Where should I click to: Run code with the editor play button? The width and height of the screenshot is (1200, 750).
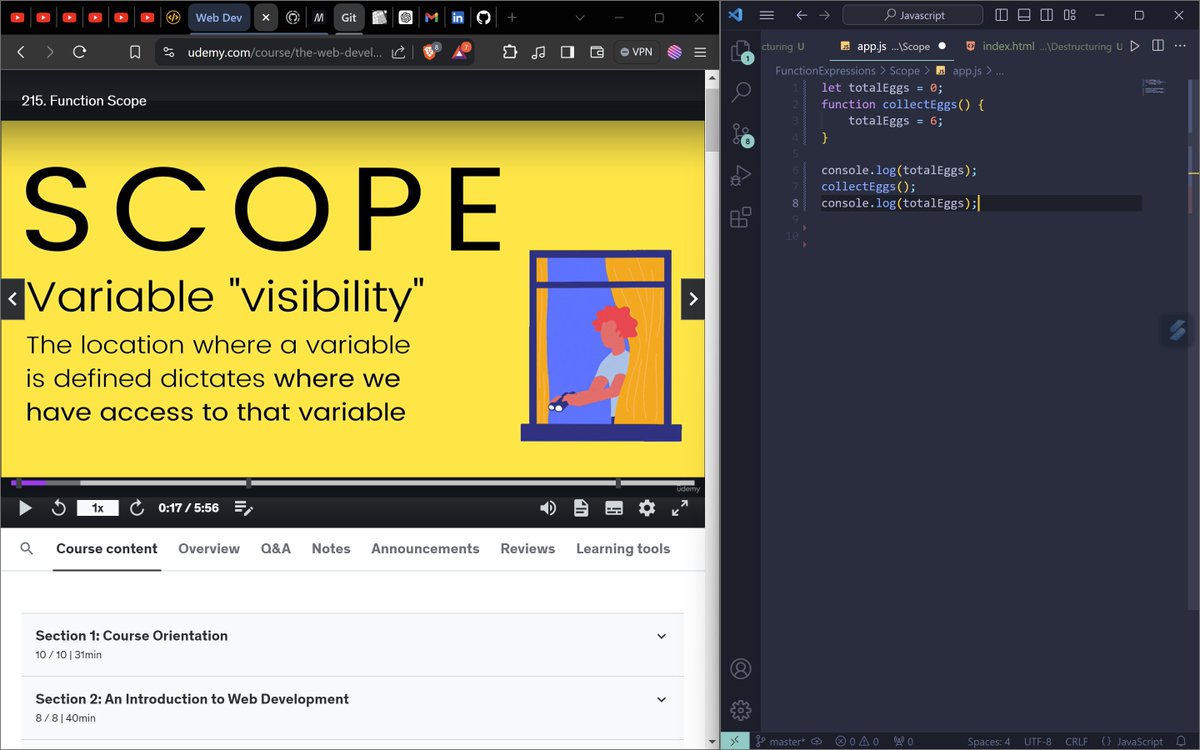pyautogui.click(x=1135, y=46)
